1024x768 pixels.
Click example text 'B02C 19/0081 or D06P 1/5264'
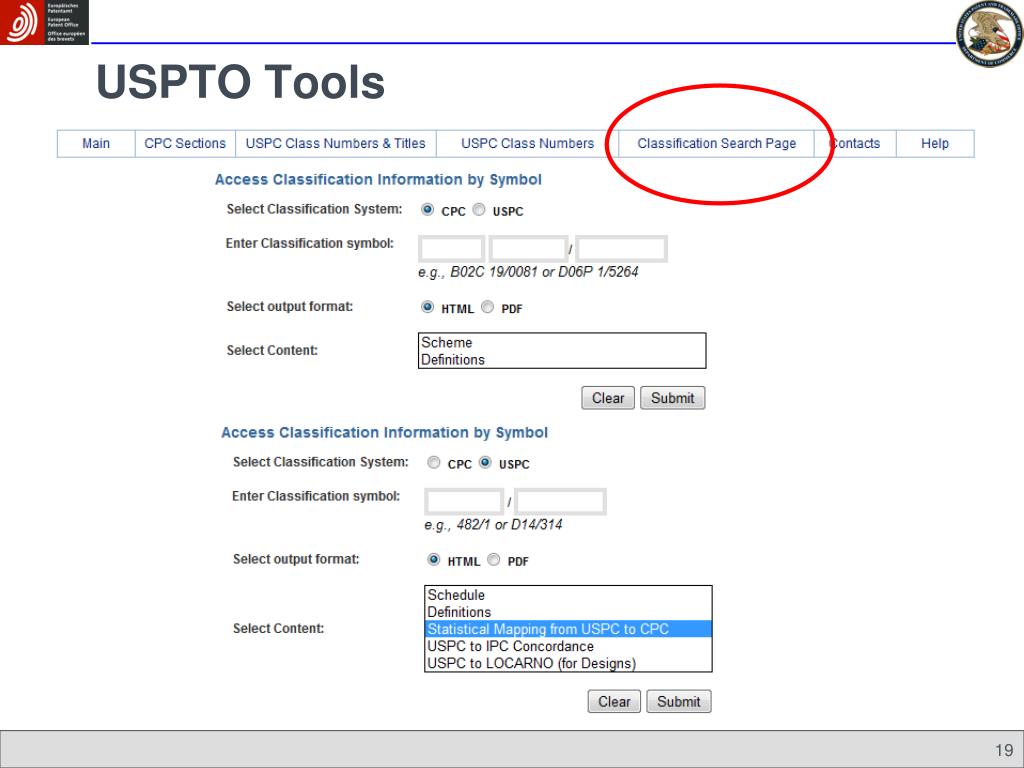pyautogui.click(x=544, y=272)
